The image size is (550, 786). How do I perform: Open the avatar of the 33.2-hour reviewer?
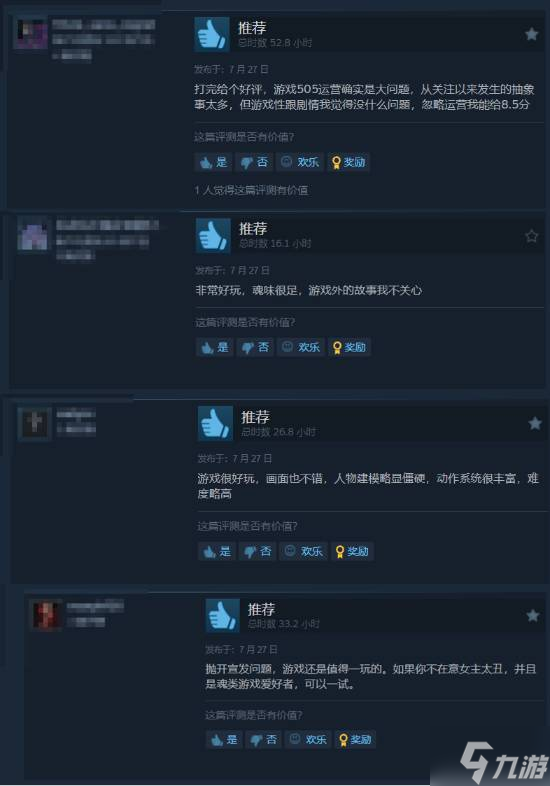(x=46, y=615)
